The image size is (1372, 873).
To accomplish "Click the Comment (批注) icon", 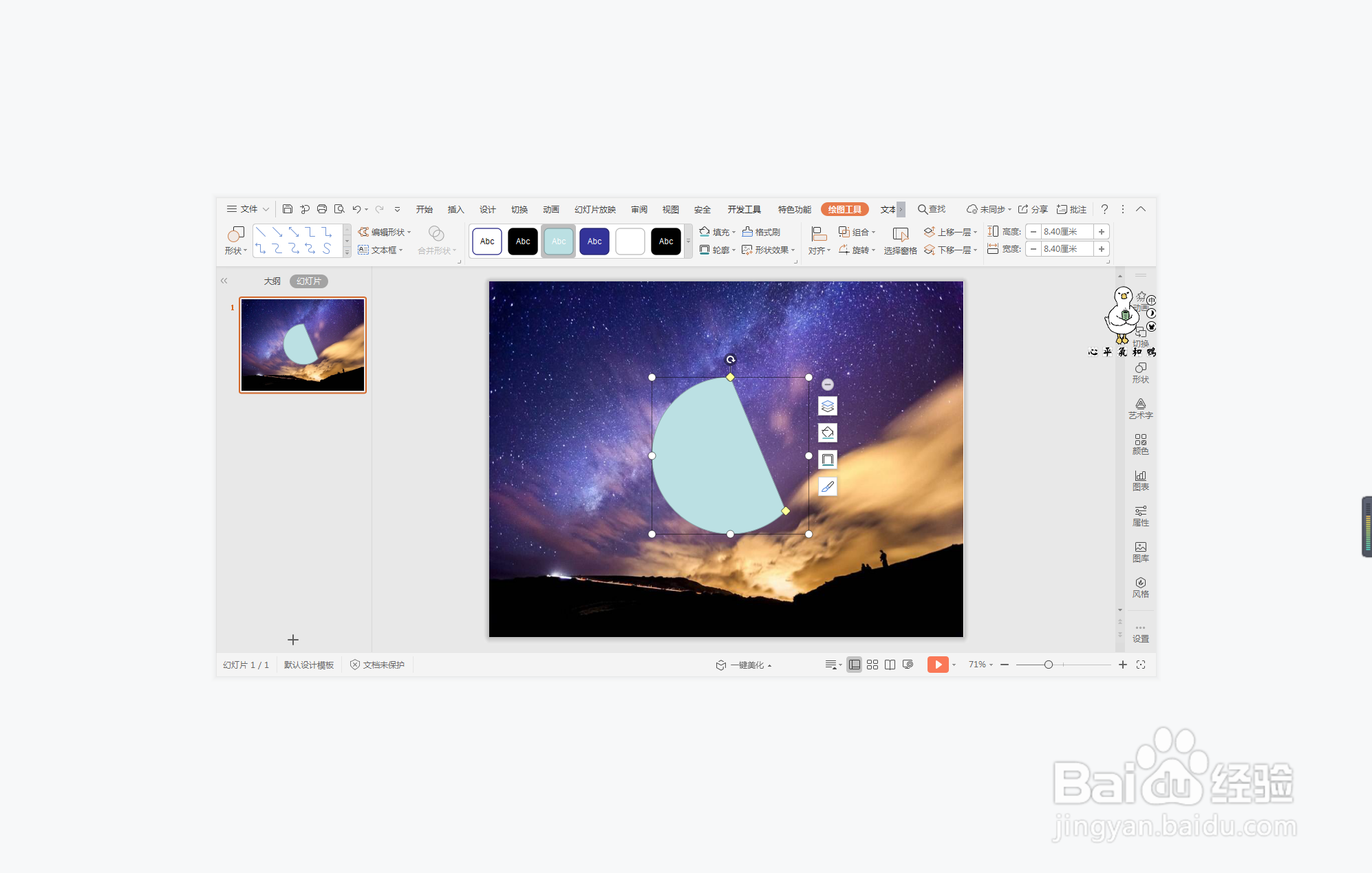I will click(1071, 209).
